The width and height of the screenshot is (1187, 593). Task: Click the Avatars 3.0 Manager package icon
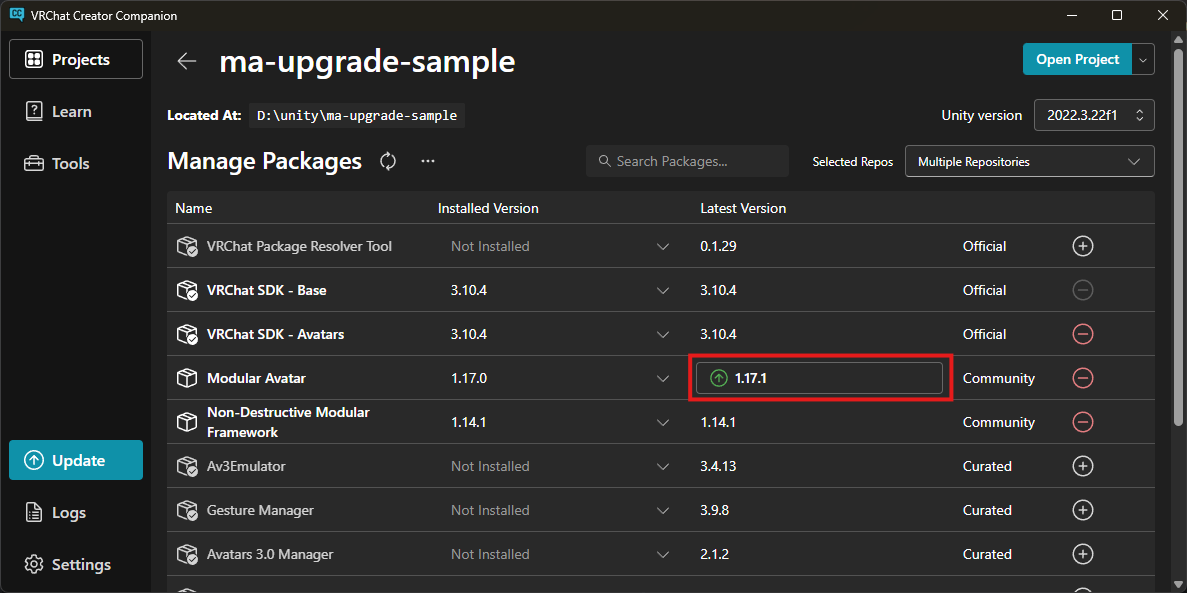[x=186, y=554]
